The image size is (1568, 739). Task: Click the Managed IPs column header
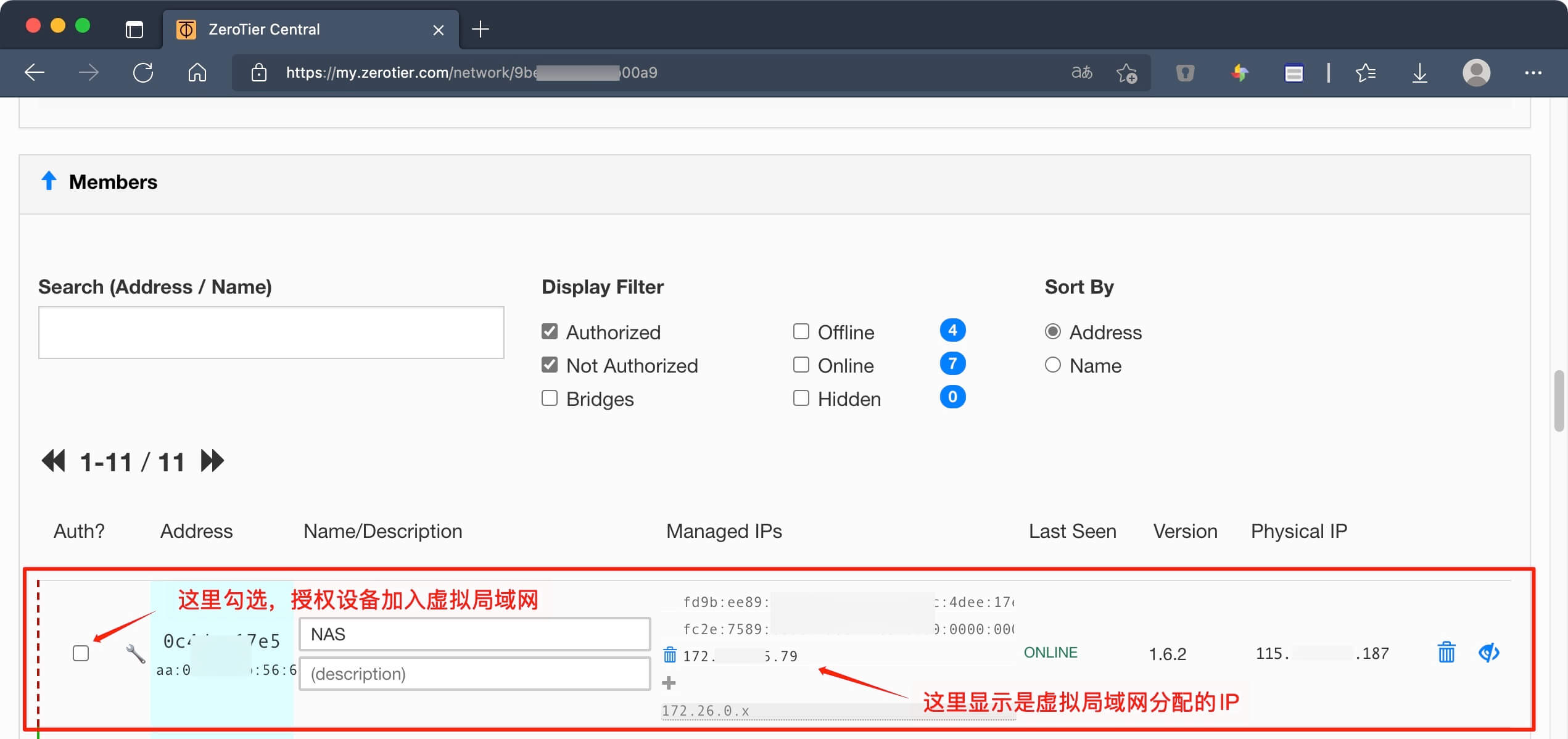[x=724, y=531]
